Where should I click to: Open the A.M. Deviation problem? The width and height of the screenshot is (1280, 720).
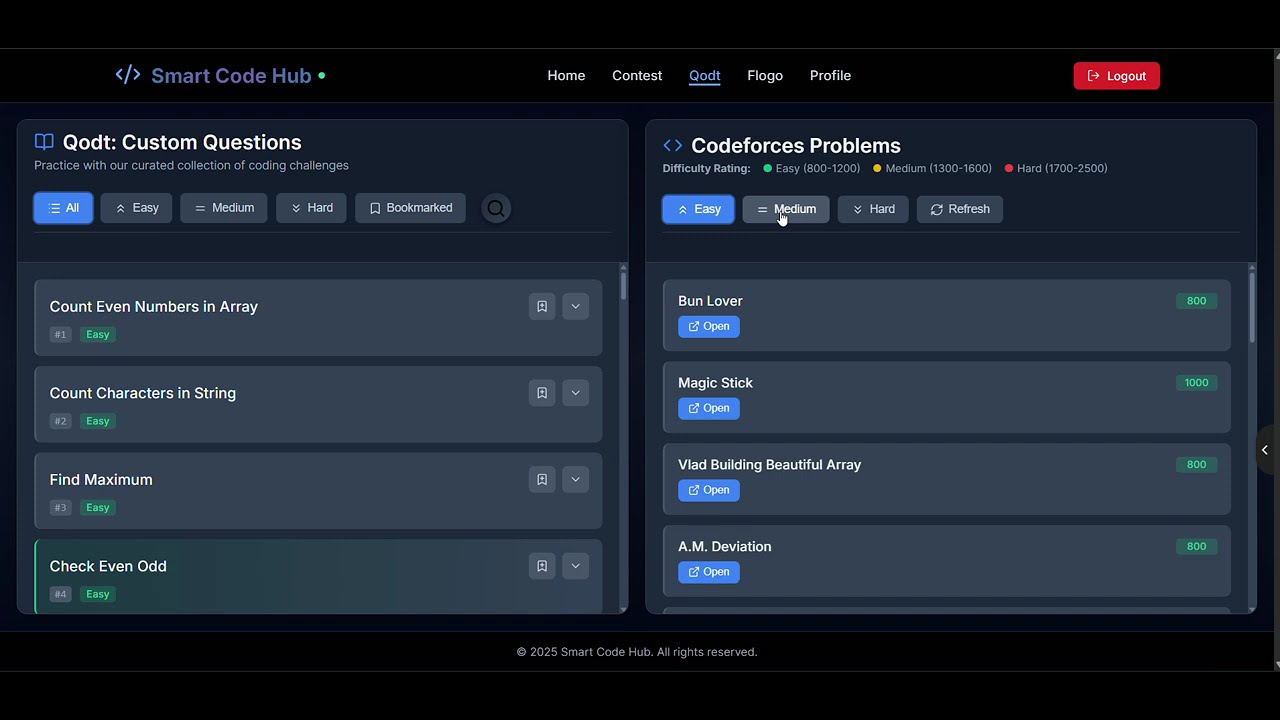[709, 572]
